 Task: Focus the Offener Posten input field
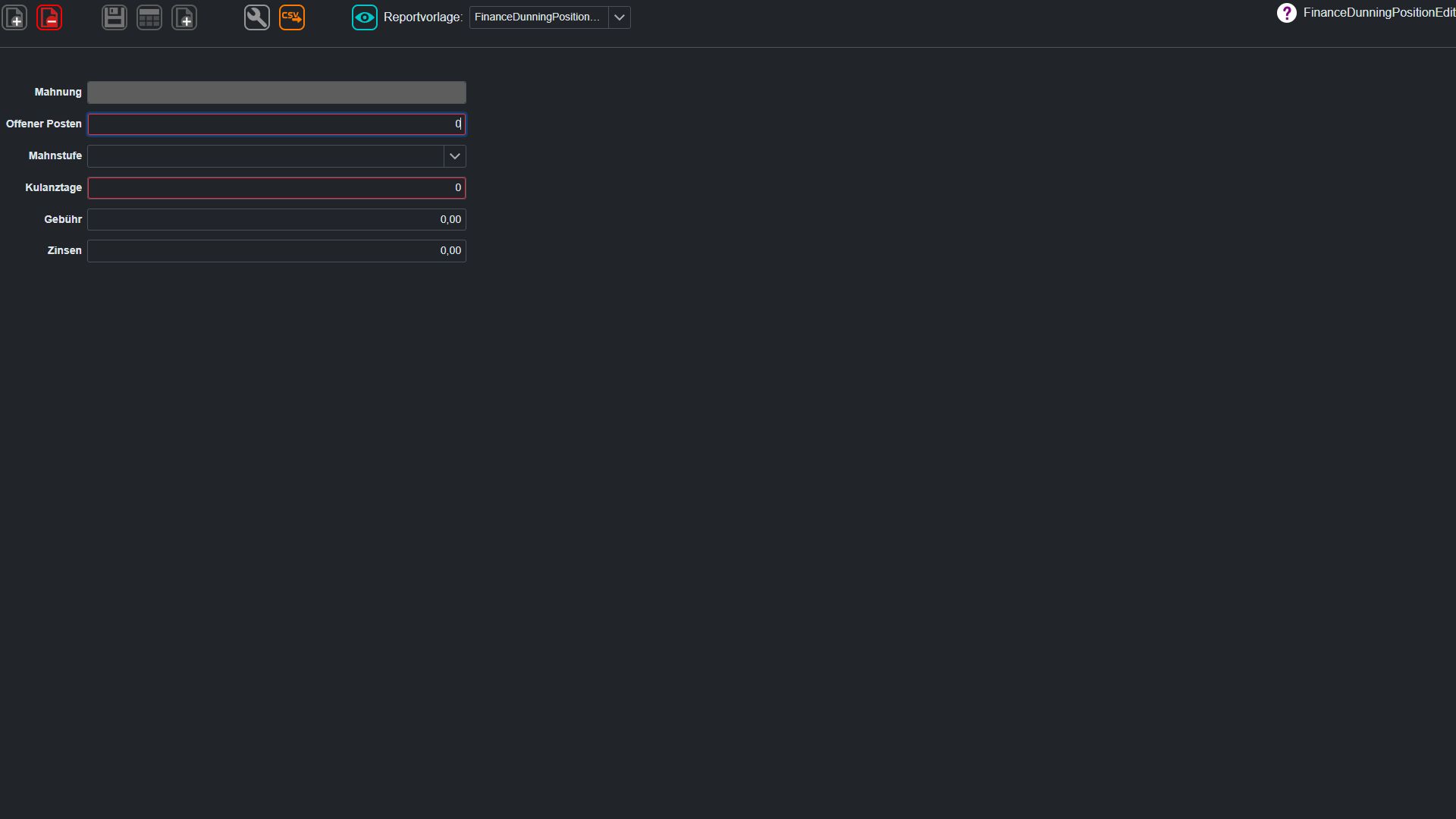coord(277,124)
